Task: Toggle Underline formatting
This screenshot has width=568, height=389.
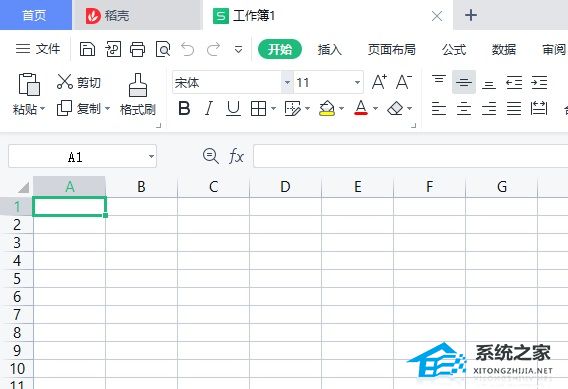Action: (x=233, y=108)
